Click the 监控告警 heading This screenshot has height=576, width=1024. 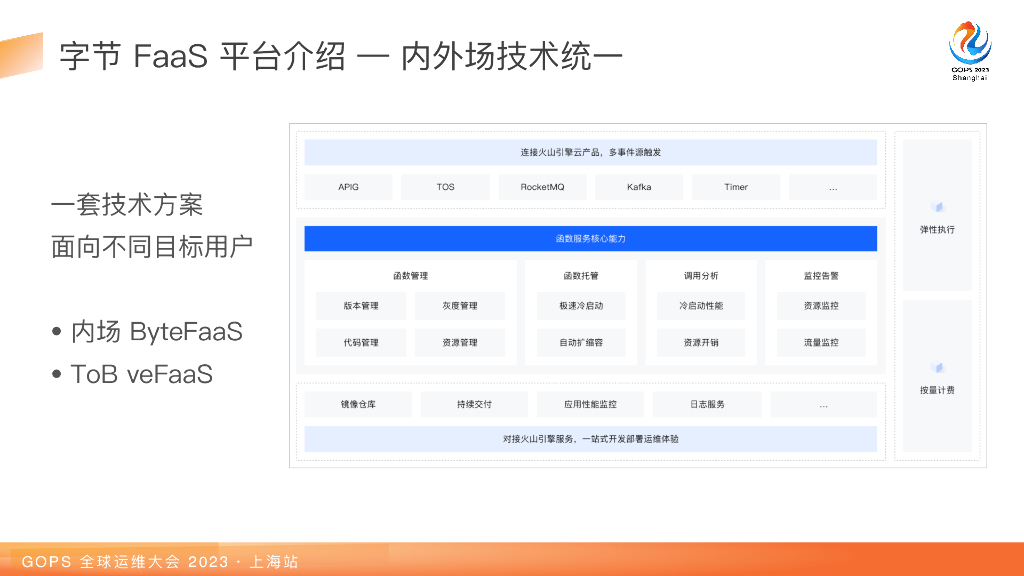click(x=821, y=276)
